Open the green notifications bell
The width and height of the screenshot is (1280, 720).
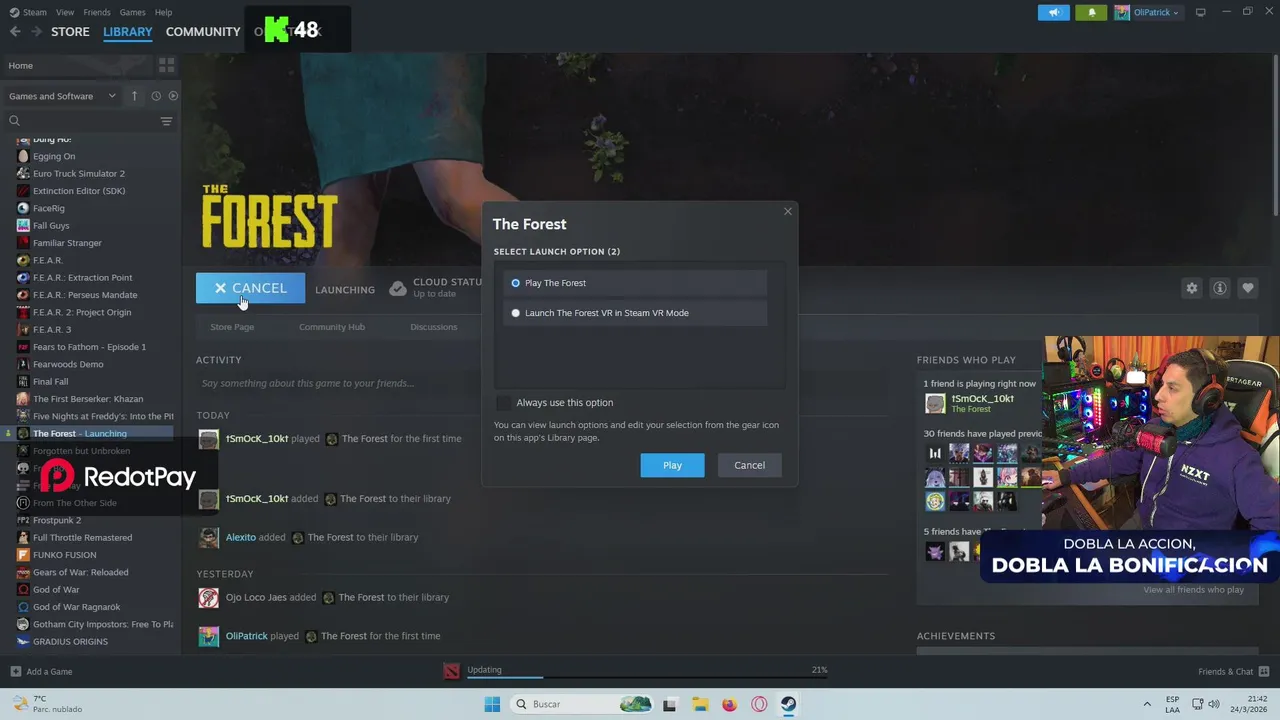tap(1091, 12)
